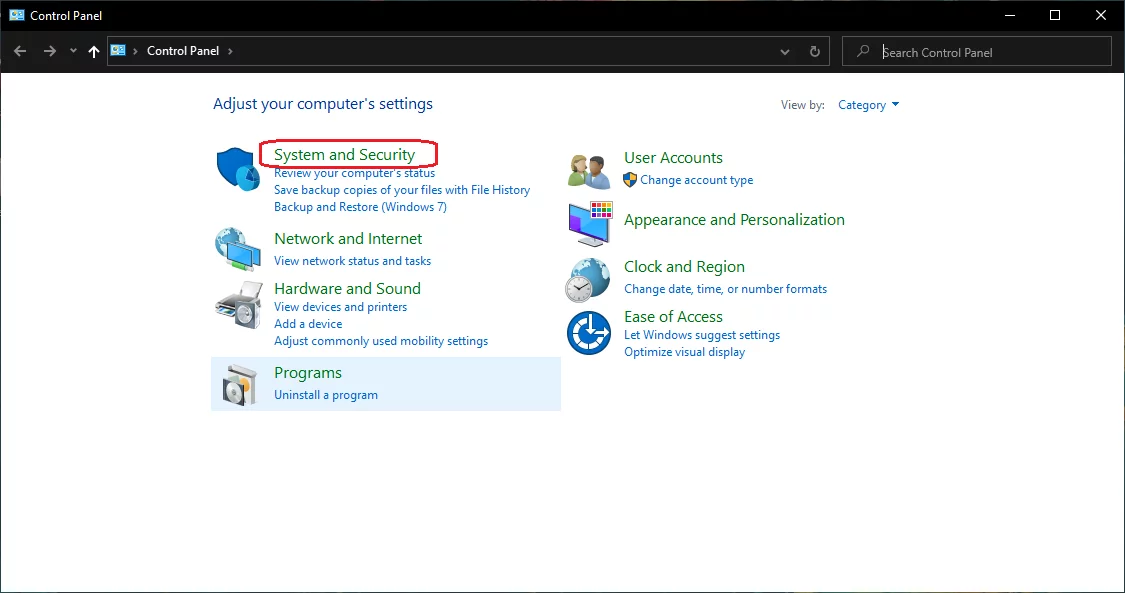Viewport: 1125px width, 593px height.
Task: Open the Recent locations dropdown arrow
Action: click(73, 51)
